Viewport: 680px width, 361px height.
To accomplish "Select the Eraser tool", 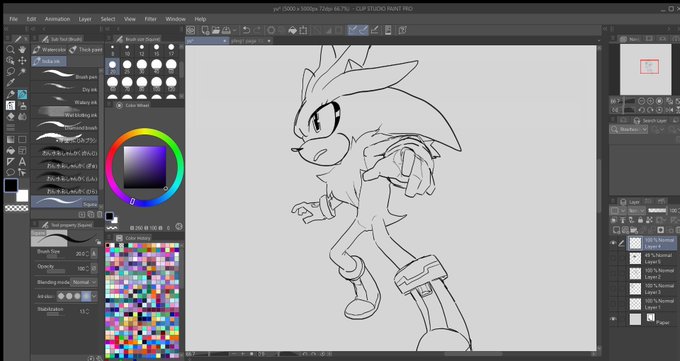I will coord(10,117).
